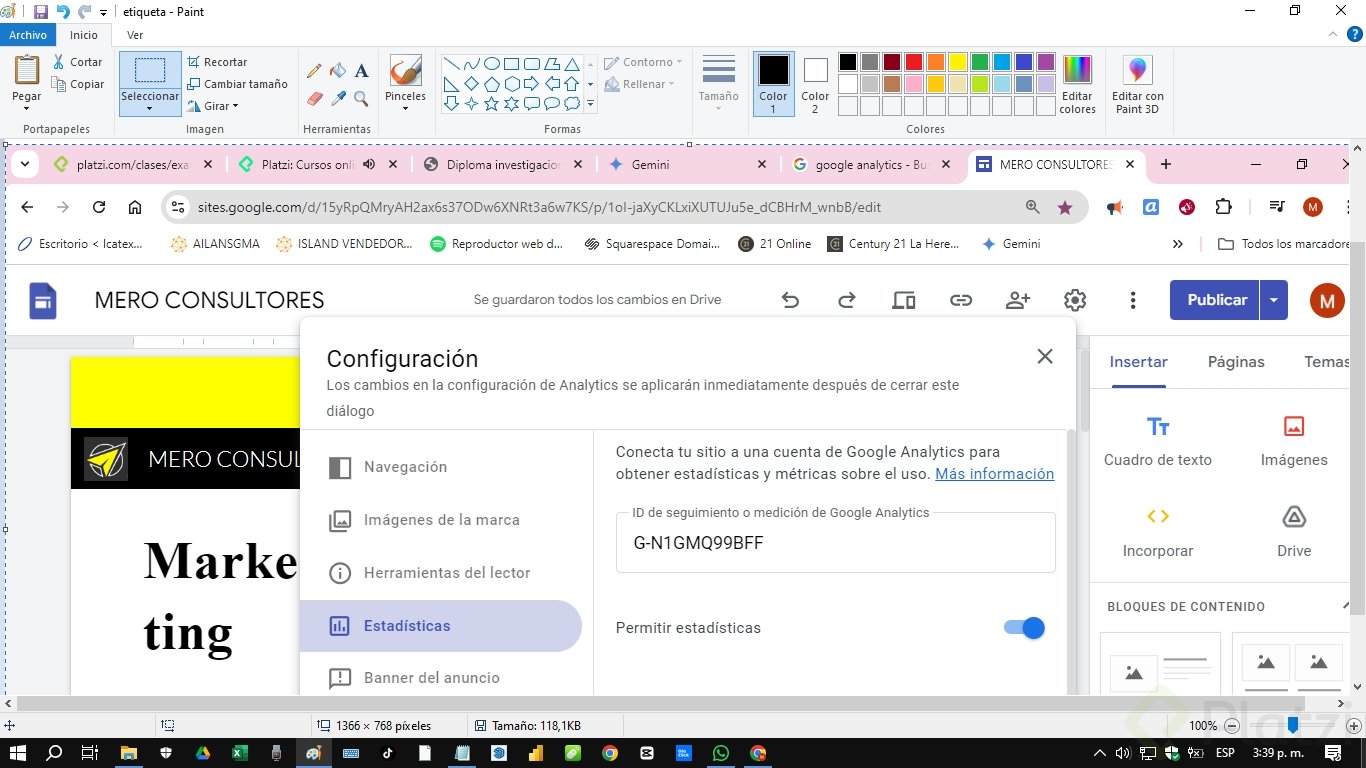Select Estadísticas in the Configuración sidebar
1366x768 pixels.
(x=441, y=626)
